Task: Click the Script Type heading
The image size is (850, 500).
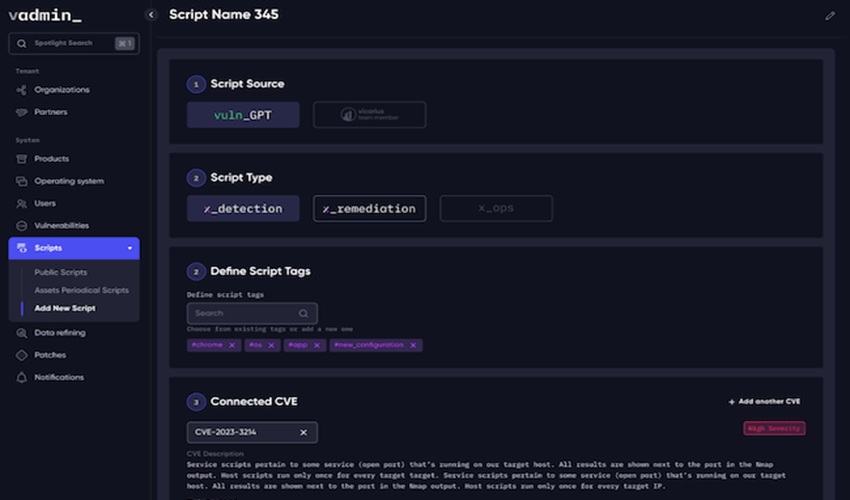Action: (241, 178)
